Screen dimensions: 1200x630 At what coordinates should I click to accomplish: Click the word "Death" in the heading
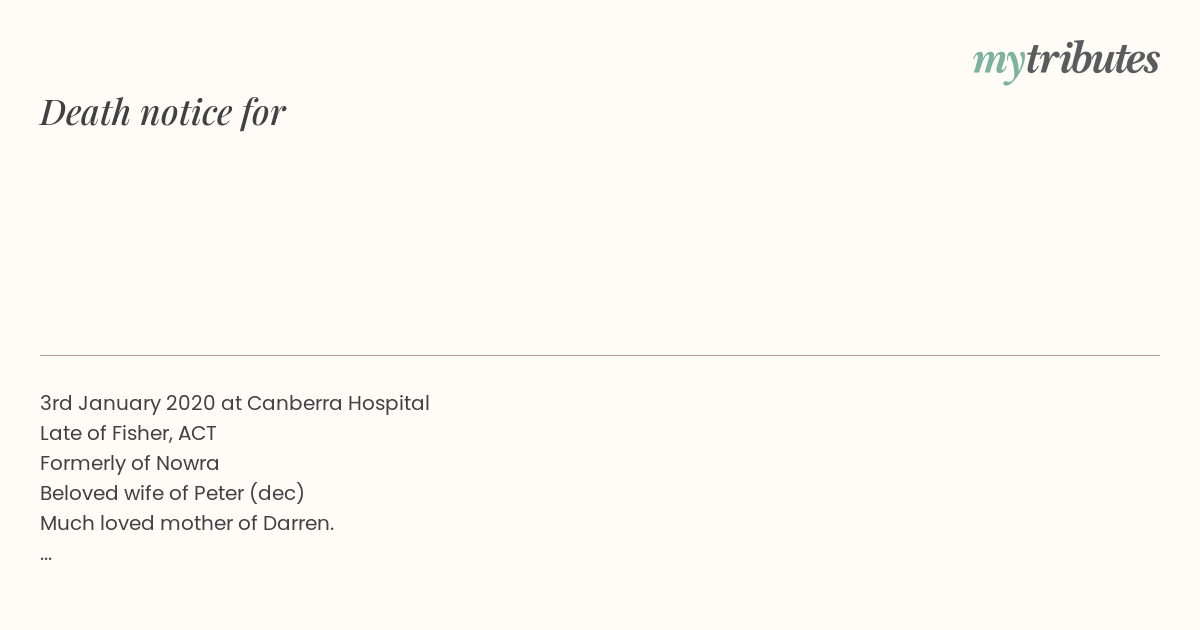[x=86, y=112]
